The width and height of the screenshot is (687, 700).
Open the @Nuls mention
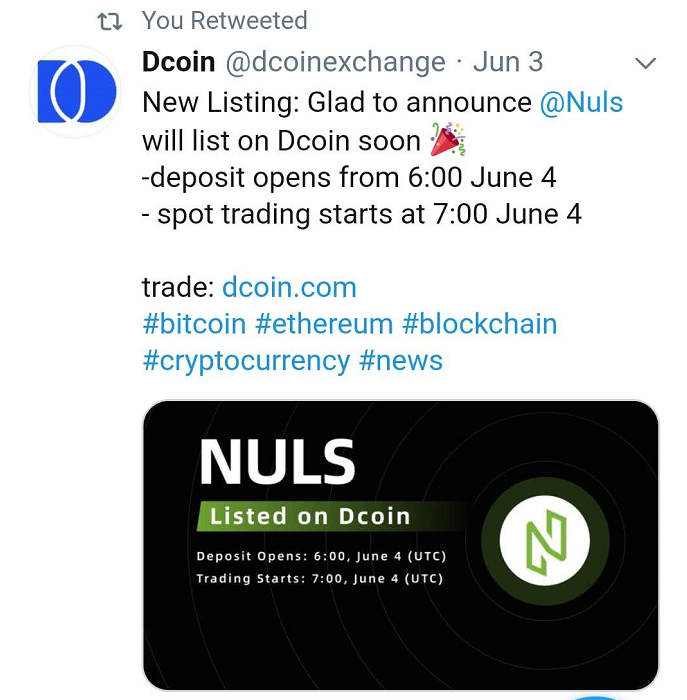[x=581, y=102]
